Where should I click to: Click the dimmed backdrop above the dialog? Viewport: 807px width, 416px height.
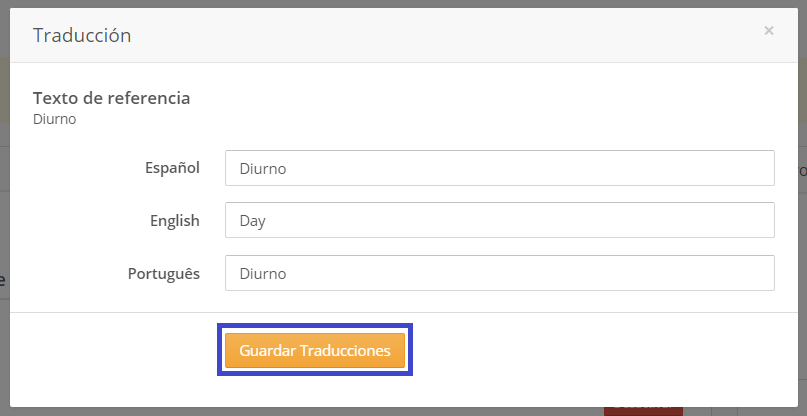[x=404, y=4]
